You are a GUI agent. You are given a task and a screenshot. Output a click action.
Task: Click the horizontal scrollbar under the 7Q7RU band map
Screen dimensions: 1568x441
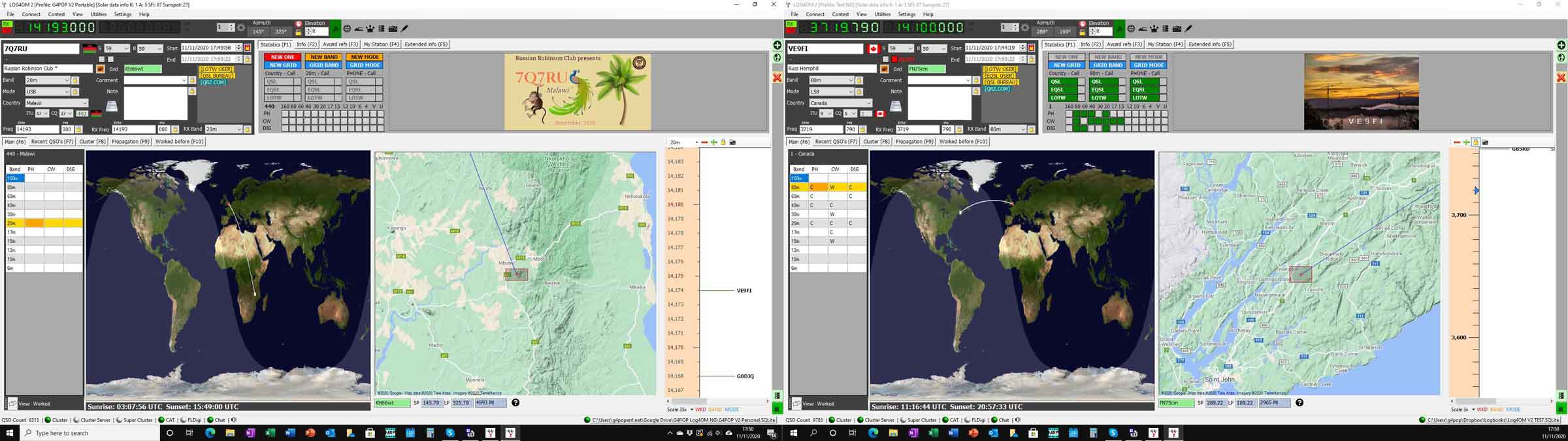pos(717,401)
